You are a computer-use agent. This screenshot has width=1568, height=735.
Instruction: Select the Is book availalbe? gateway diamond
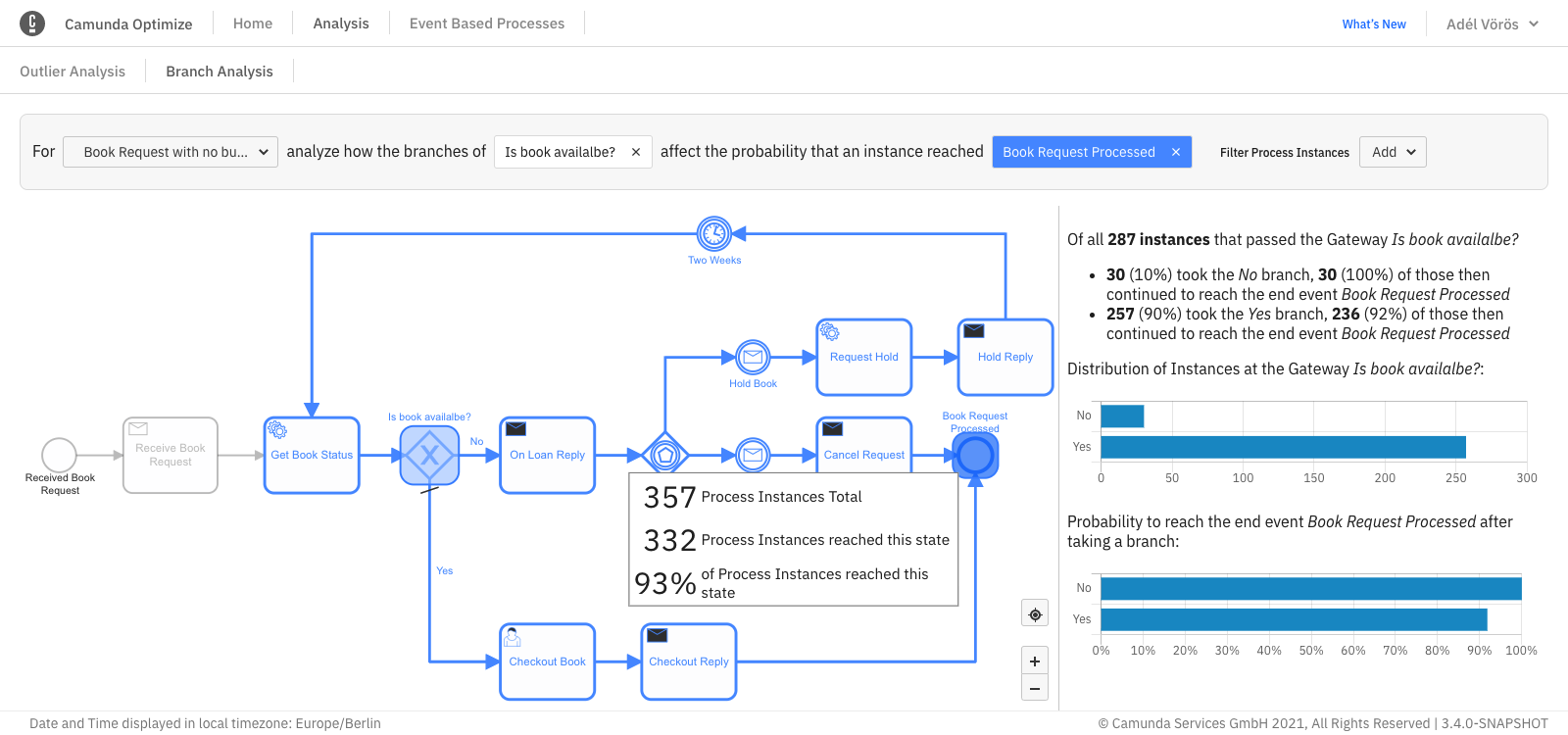pyautogui.click(x=429, y=456)
